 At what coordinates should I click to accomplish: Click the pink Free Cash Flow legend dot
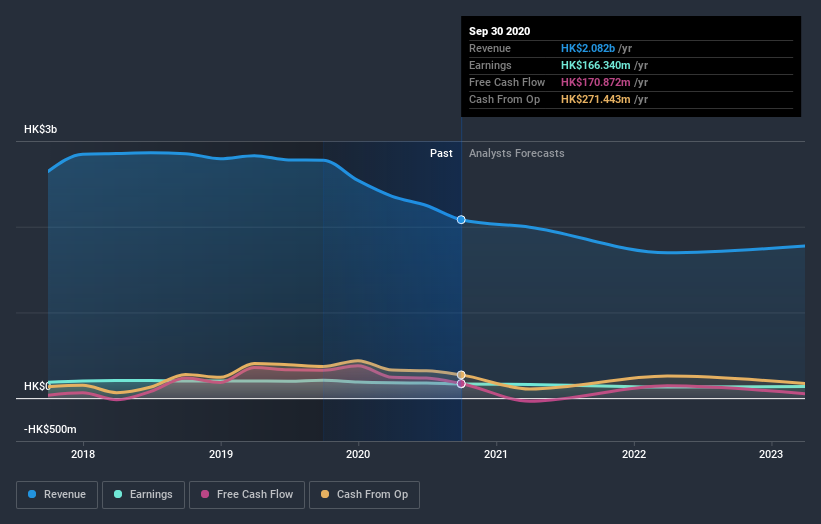205,494
